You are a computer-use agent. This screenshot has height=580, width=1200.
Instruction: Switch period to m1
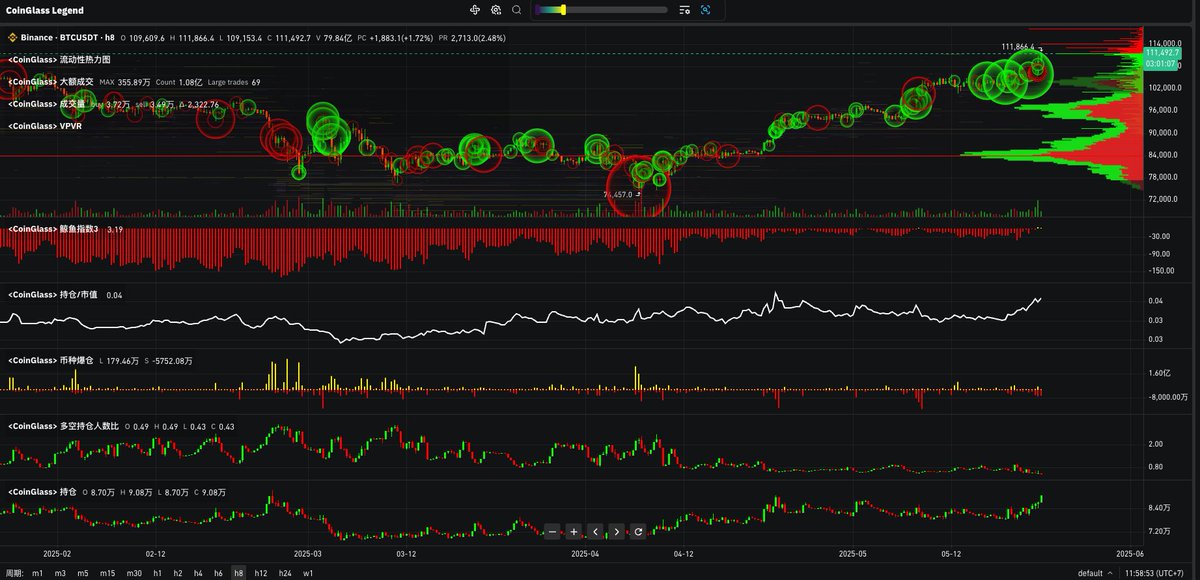[37, 573]
